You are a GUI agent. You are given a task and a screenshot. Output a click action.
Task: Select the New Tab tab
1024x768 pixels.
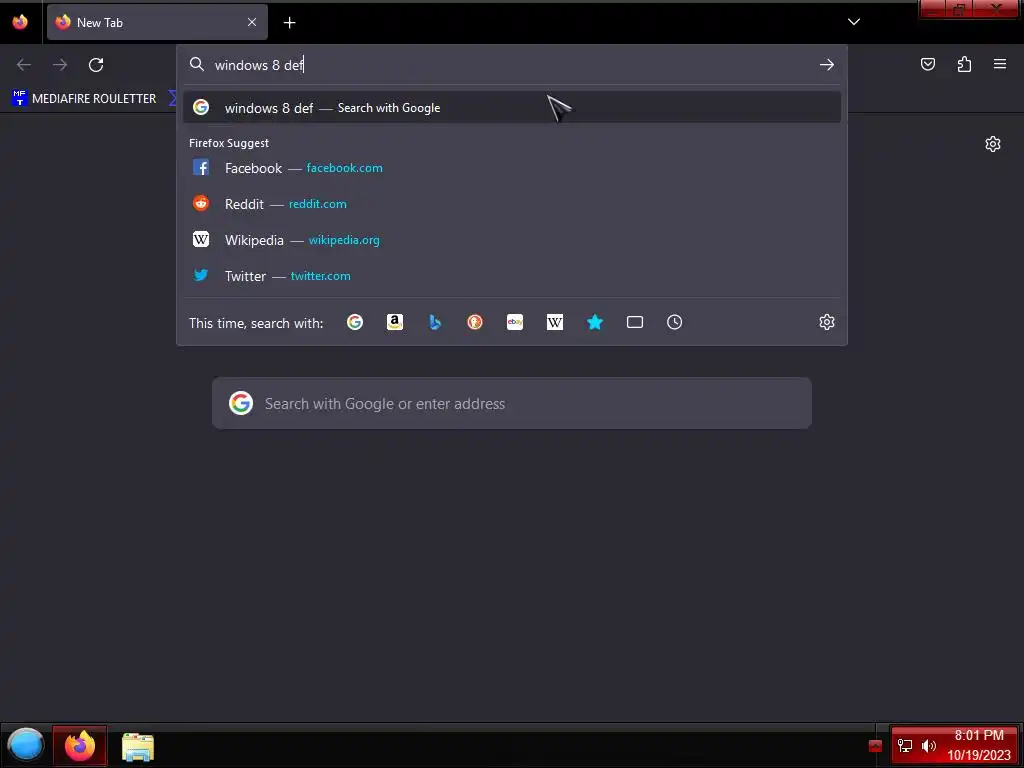point(157,22)
